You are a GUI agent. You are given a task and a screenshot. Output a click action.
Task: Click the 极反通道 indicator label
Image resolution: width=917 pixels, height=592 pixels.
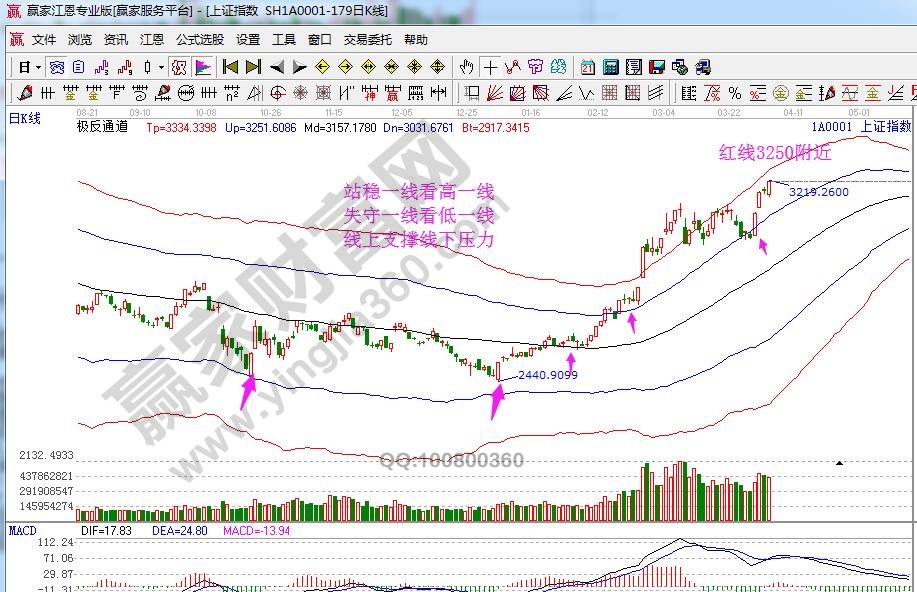pos(103,127)
